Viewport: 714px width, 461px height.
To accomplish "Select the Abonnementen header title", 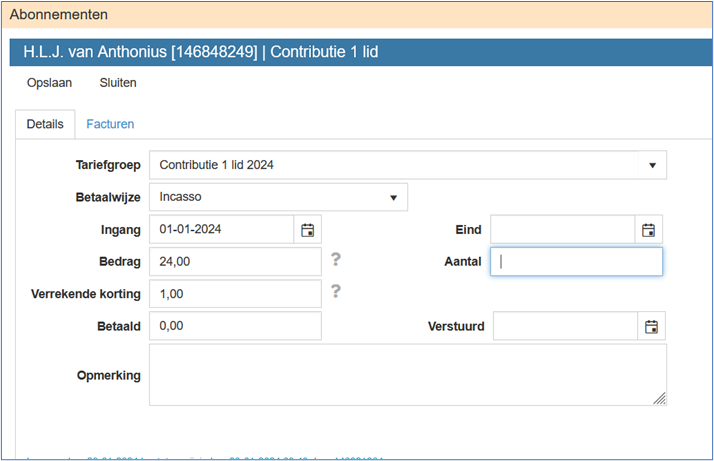I will (59, 15).
